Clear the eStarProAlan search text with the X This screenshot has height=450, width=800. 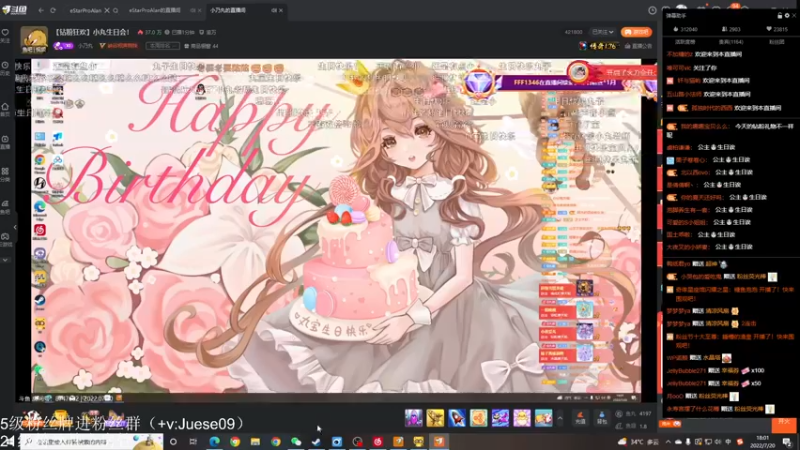pyautogui.click(x=107, y=10)
